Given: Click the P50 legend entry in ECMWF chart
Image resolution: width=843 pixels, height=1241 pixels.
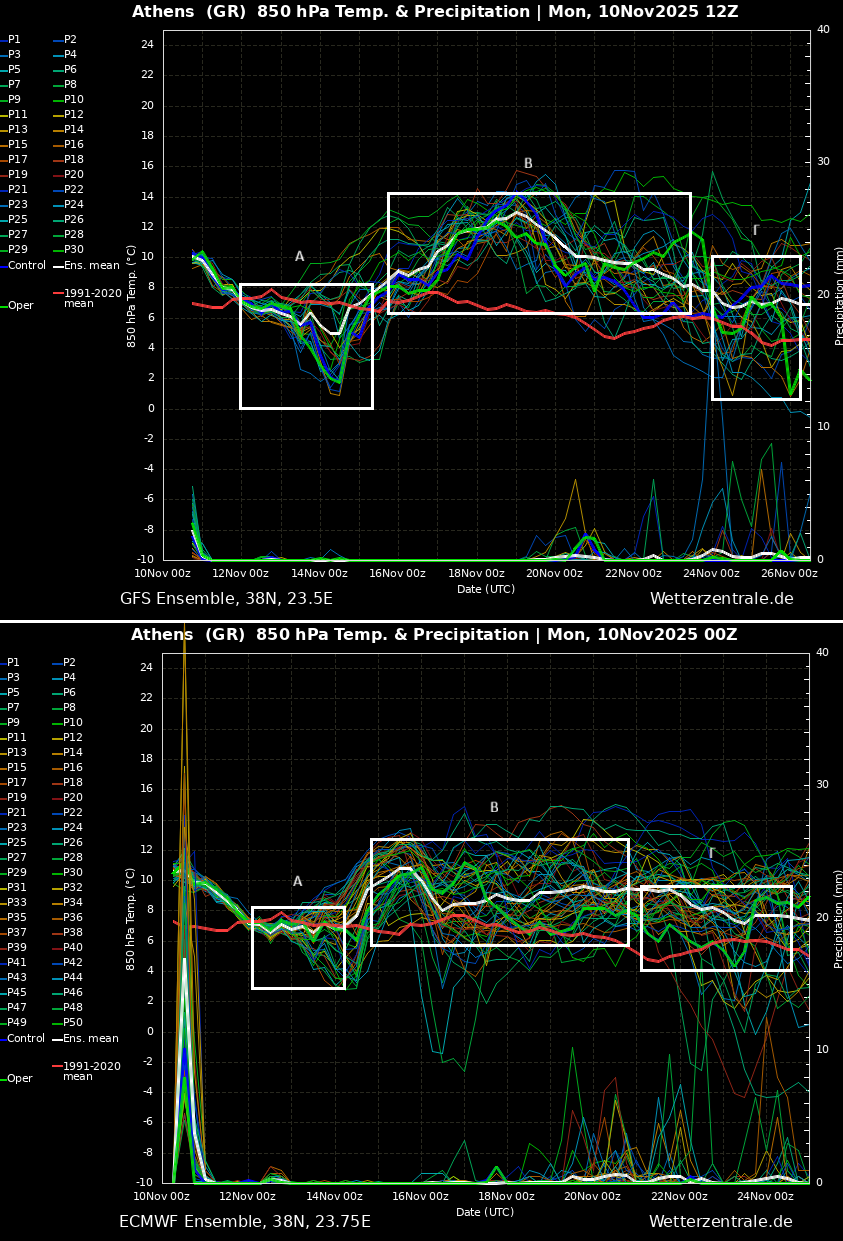Looking at the screenshot, I should click(73, 1023).
